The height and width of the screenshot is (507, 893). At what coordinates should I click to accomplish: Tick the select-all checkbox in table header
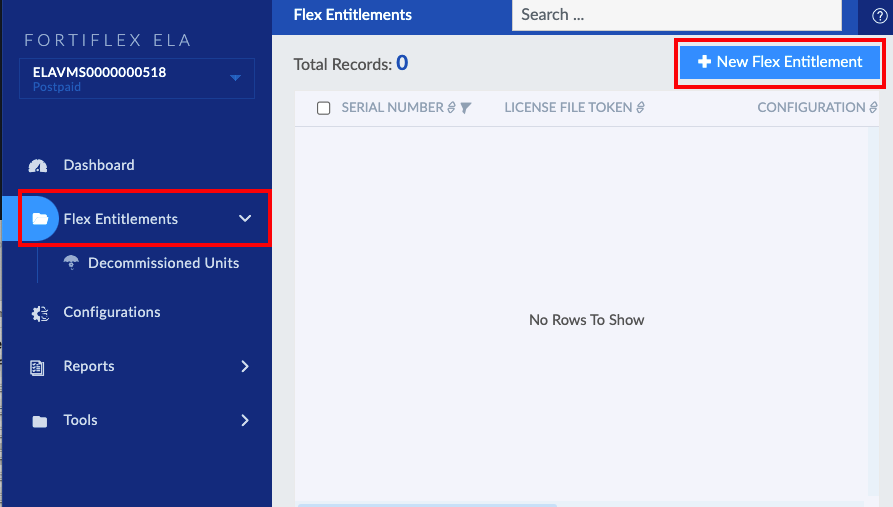[323, 108]
